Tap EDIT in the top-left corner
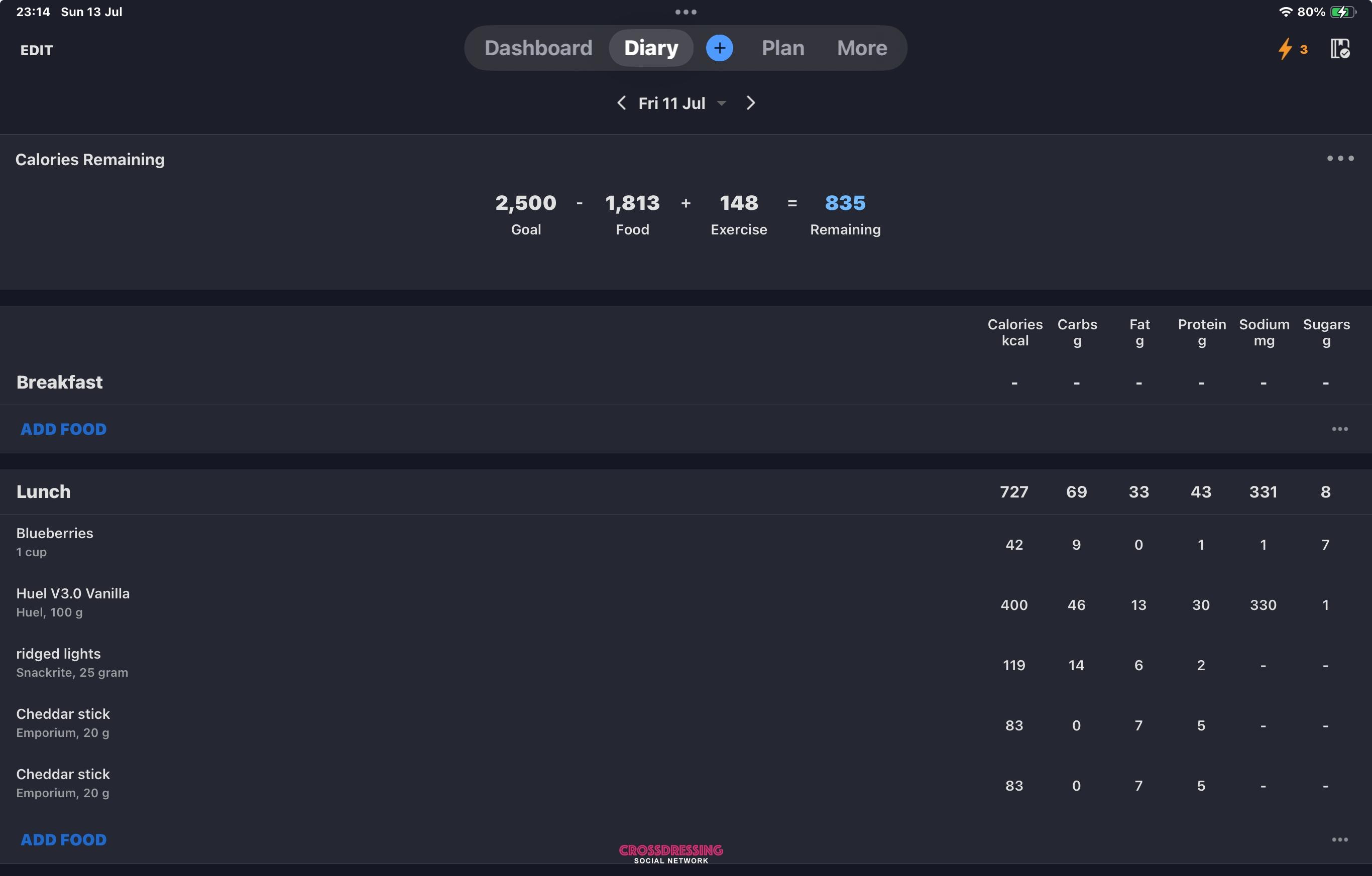The image size is (1372, 876). tap(37, 50)
